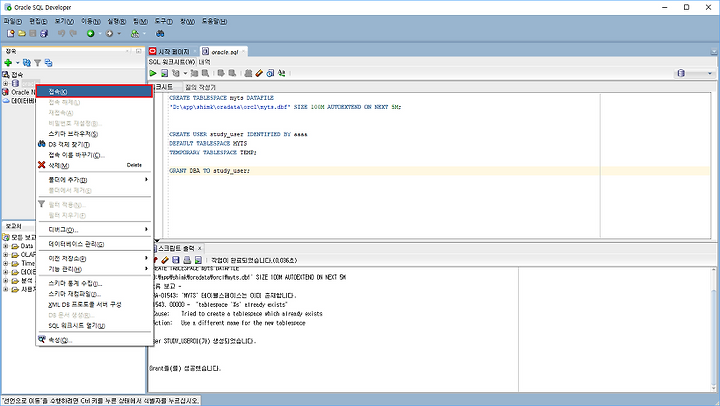The height and width of the screenshot is (406, 720).
Task: Click Print icon in script output toolbar
Action: pos(187,260)
